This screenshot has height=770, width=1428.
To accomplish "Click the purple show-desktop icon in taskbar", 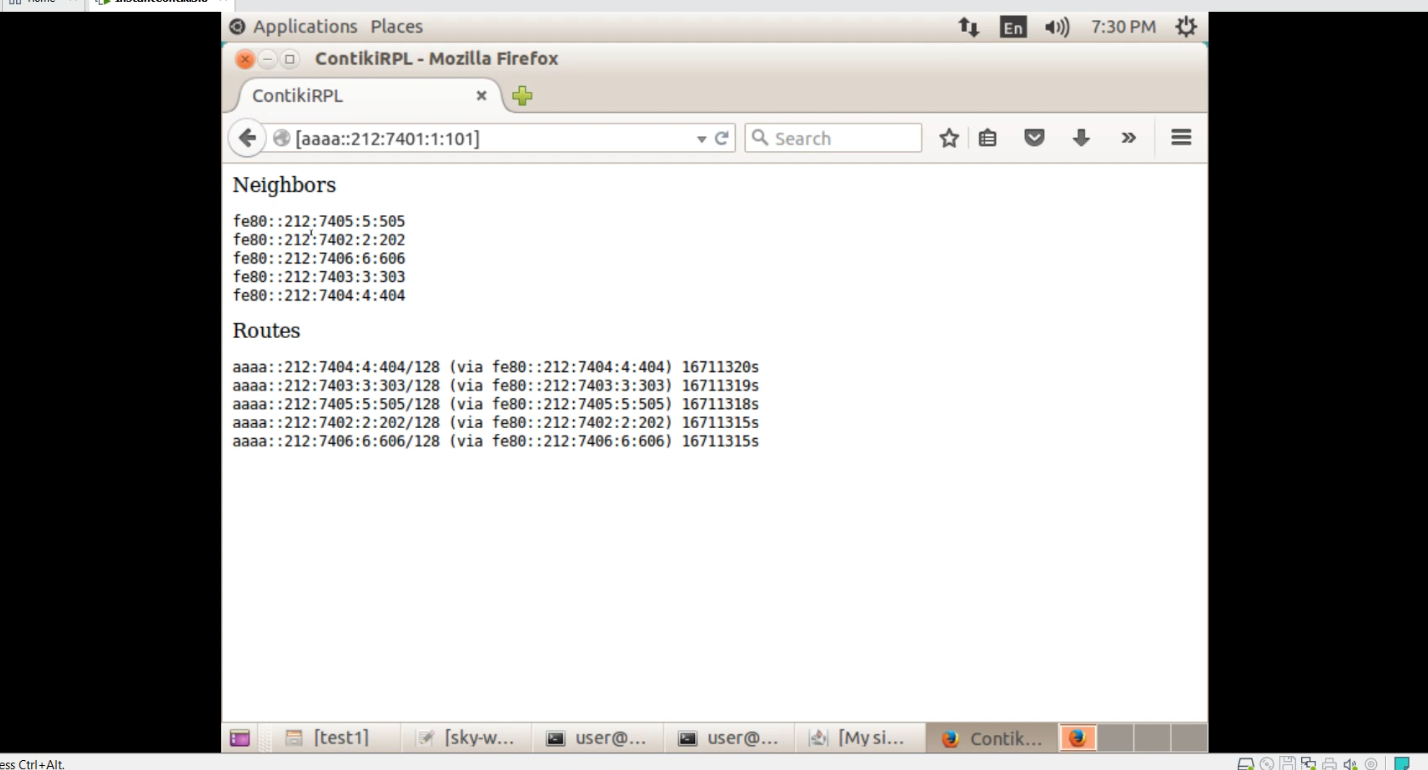I will [x=240, y=738].
